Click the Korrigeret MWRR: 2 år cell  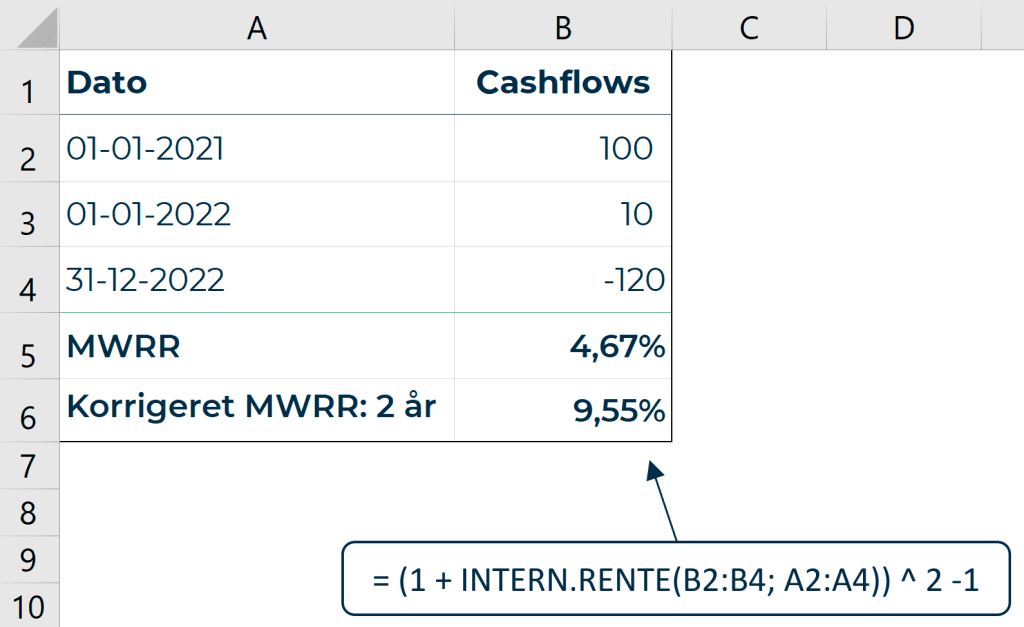(x=257, y=410)
